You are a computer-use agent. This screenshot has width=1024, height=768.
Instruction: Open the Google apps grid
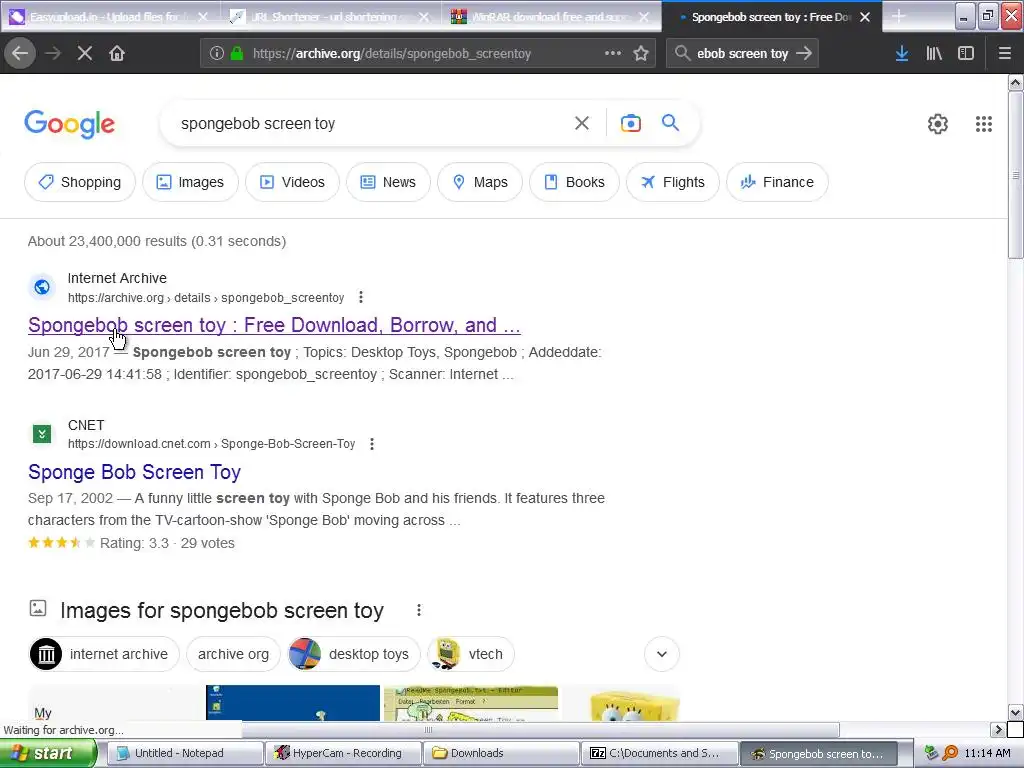(x=984, y=124)
